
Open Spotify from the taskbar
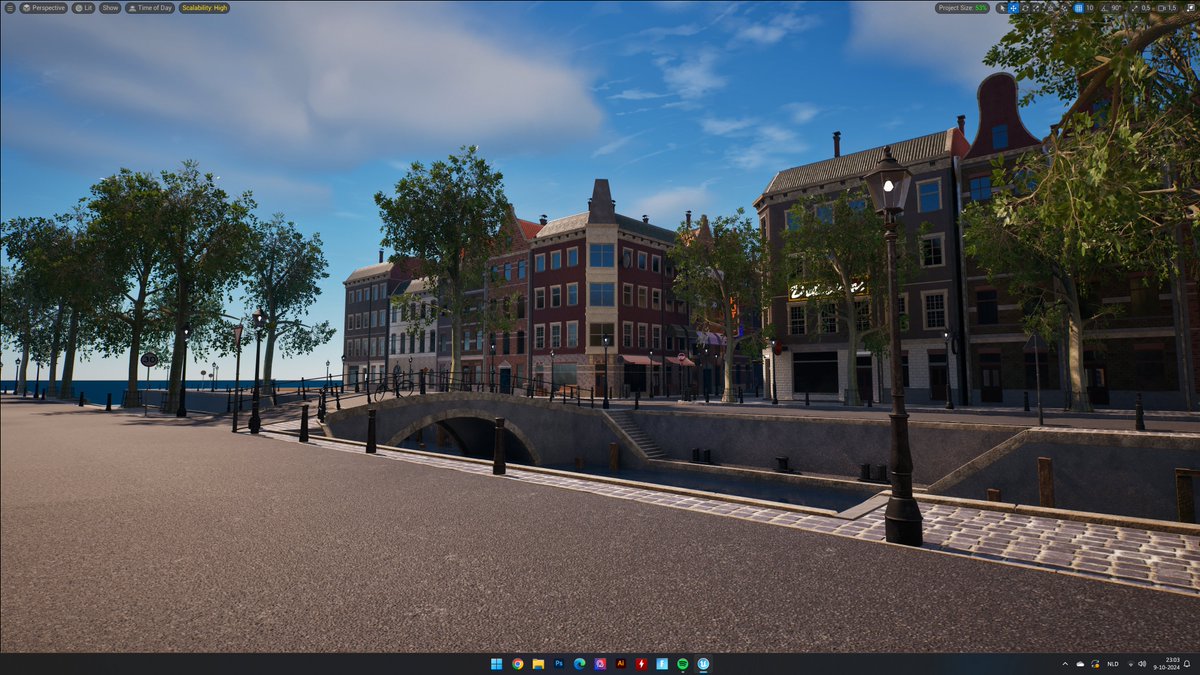pyautogui.click(x=683, y=664)
